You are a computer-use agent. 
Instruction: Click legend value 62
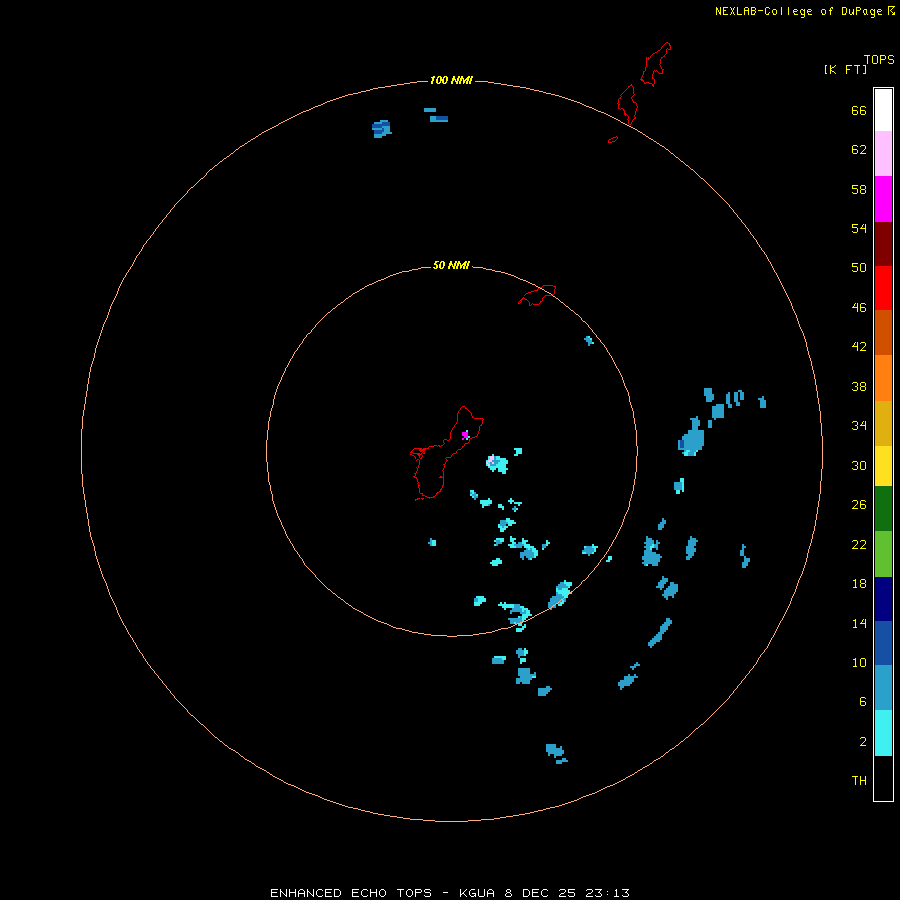tap(859, 149)
